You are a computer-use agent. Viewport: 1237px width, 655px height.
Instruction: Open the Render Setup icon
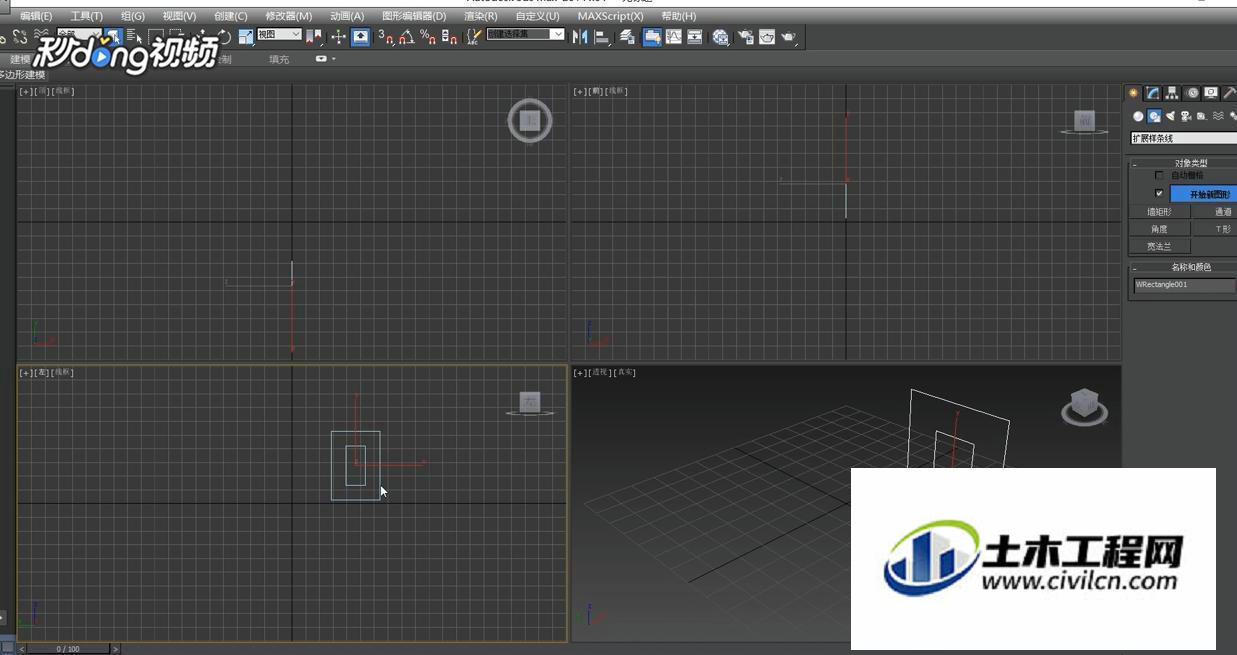[x=745, y=37]
